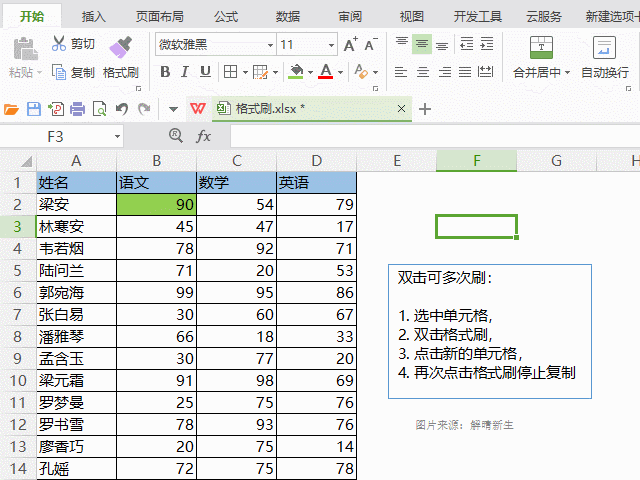Image resolution: width=640 pixels, height=480 pixels.
Task: Toggle Bold formatting
Action: [x=165, y=72]
